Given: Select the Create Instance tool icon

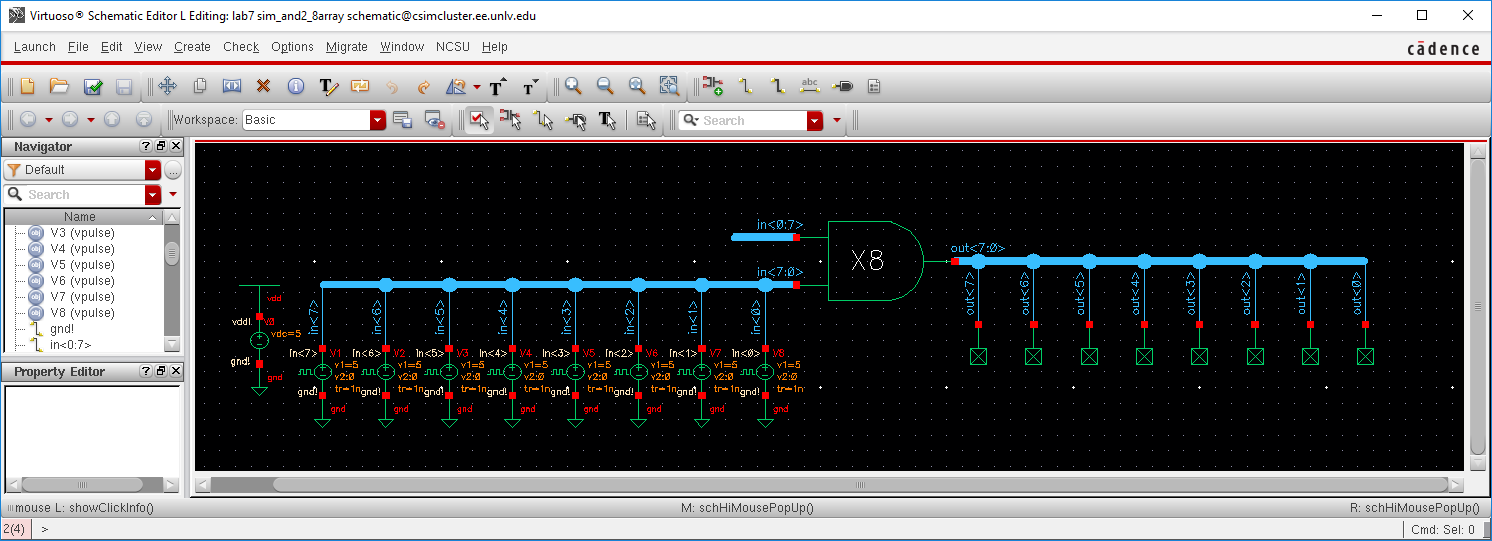Looking at the screenshot, I should click(x=712, y=87).
